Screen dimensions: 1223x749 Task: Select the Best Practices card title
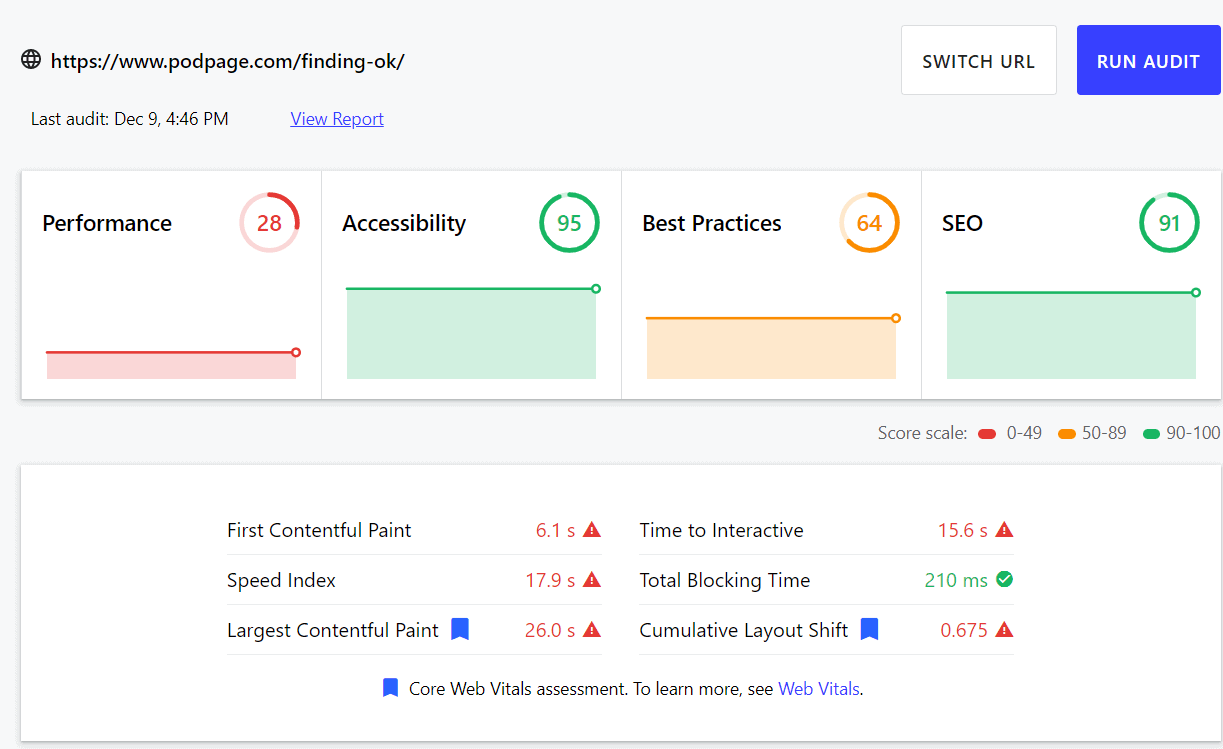click(x=712, y=223)
